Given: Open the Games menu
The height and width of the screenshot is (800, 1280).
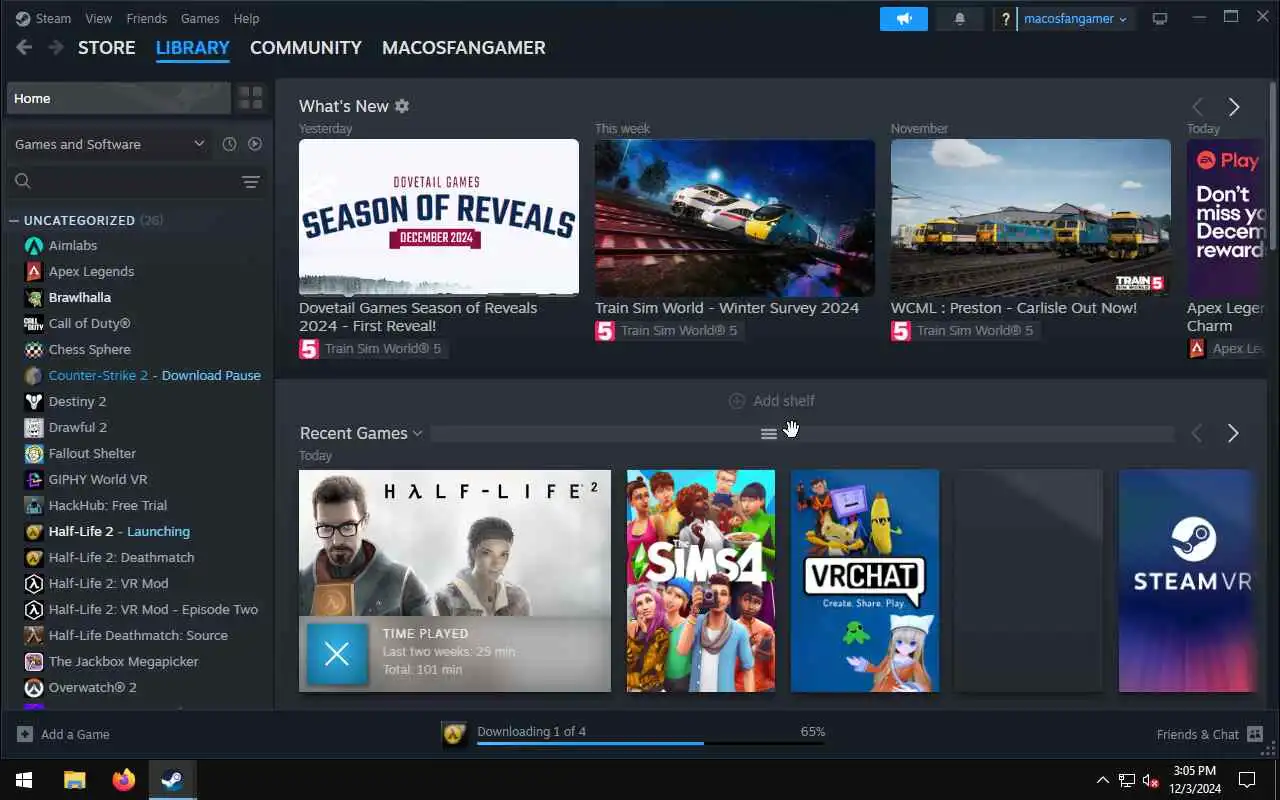Looking at the screenshot, I should (200, 18).
